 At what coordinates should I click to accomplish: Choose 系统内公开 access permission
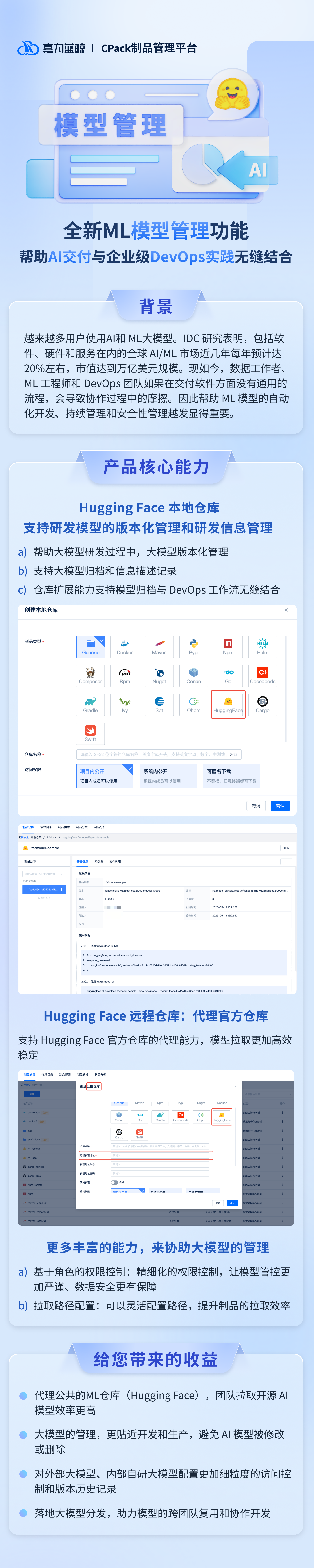168,776
